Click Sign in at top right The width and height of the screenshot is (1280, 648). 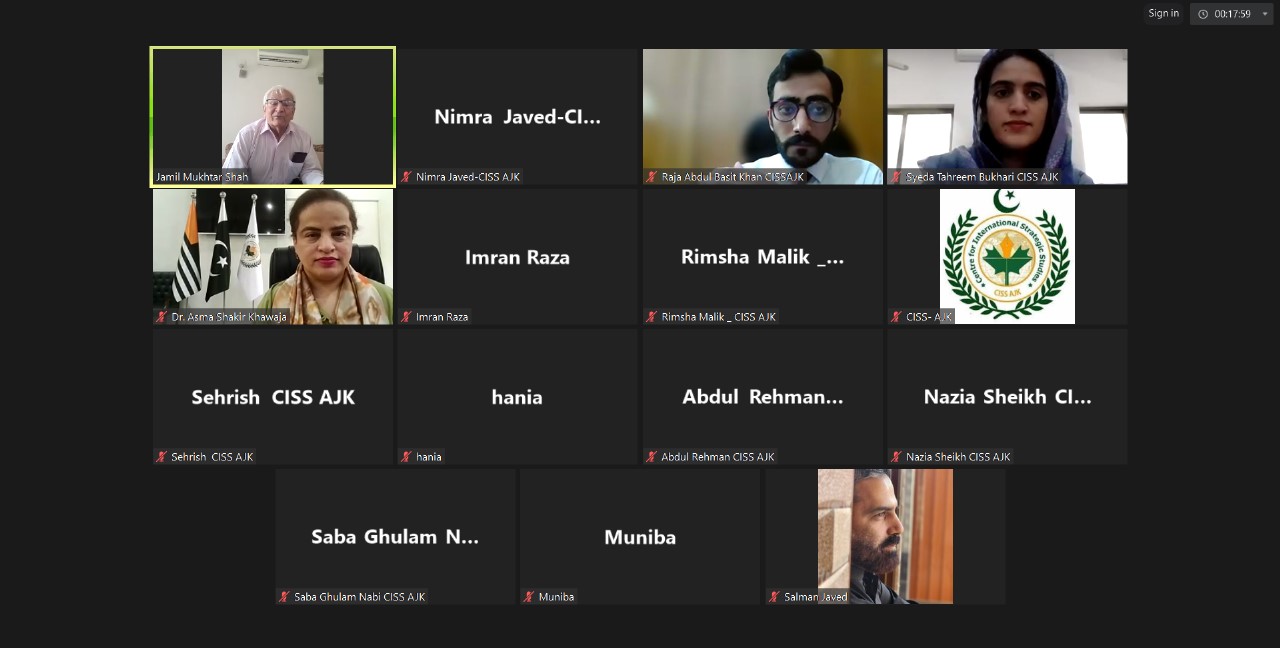[x=1163, y=13]
